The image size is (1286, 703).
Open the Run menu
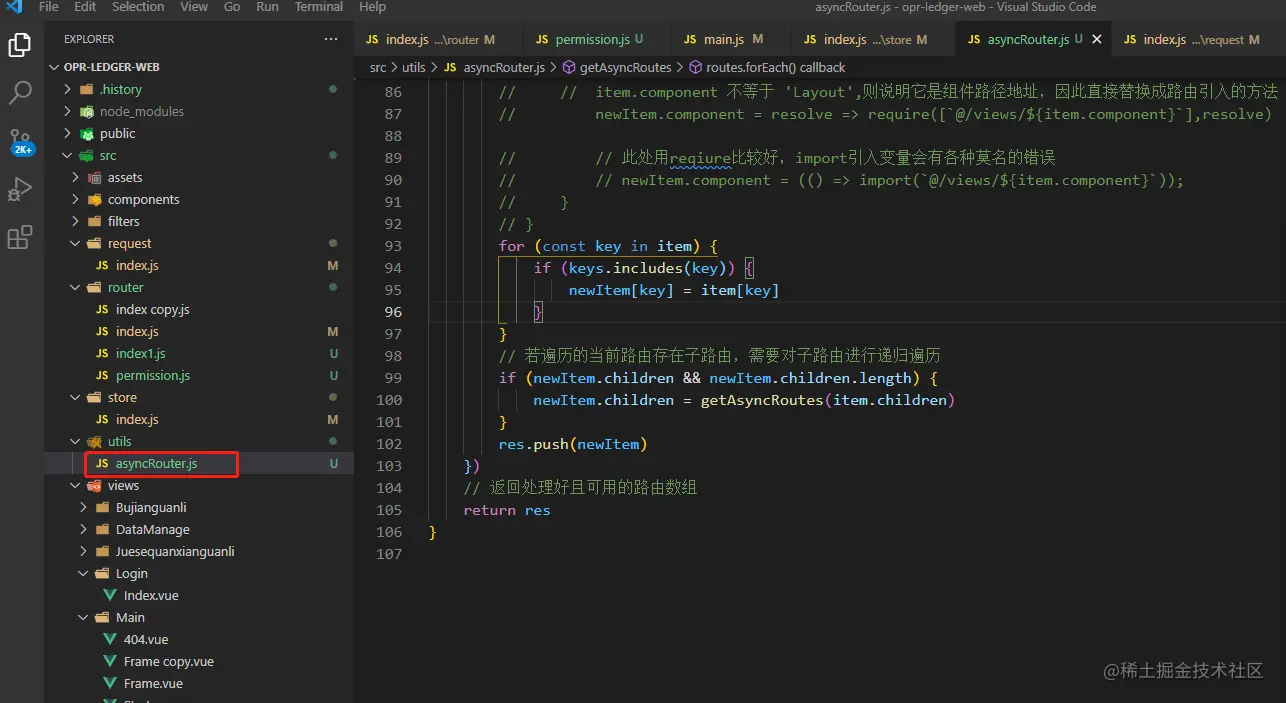click(x=267, y=7)
